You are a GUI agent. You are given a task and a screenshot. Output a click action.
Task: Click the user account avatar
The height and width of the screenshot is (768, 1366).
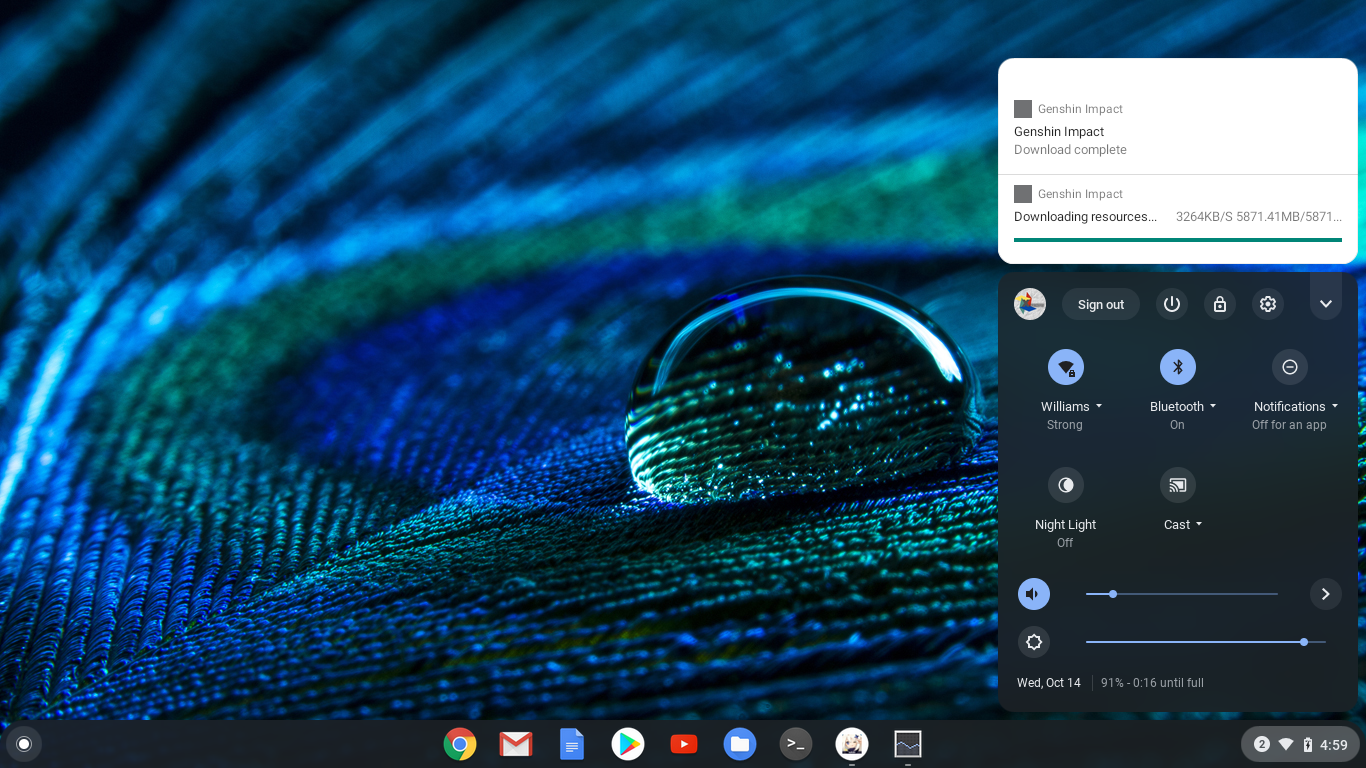point(1030,304)
